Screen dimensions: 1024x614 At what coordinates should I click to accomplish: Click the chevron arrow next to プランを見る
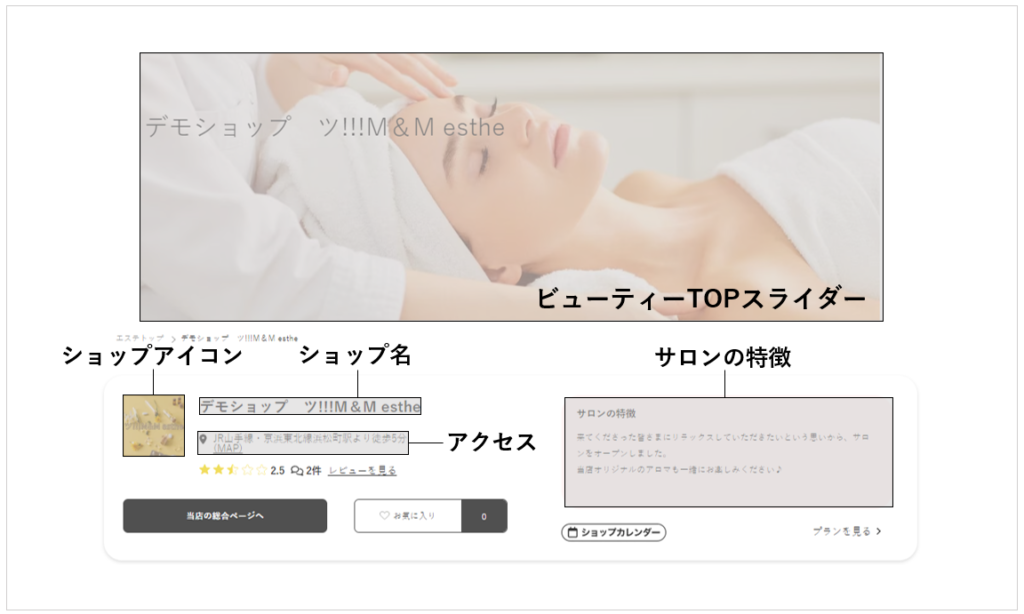(x=878, y=531)
